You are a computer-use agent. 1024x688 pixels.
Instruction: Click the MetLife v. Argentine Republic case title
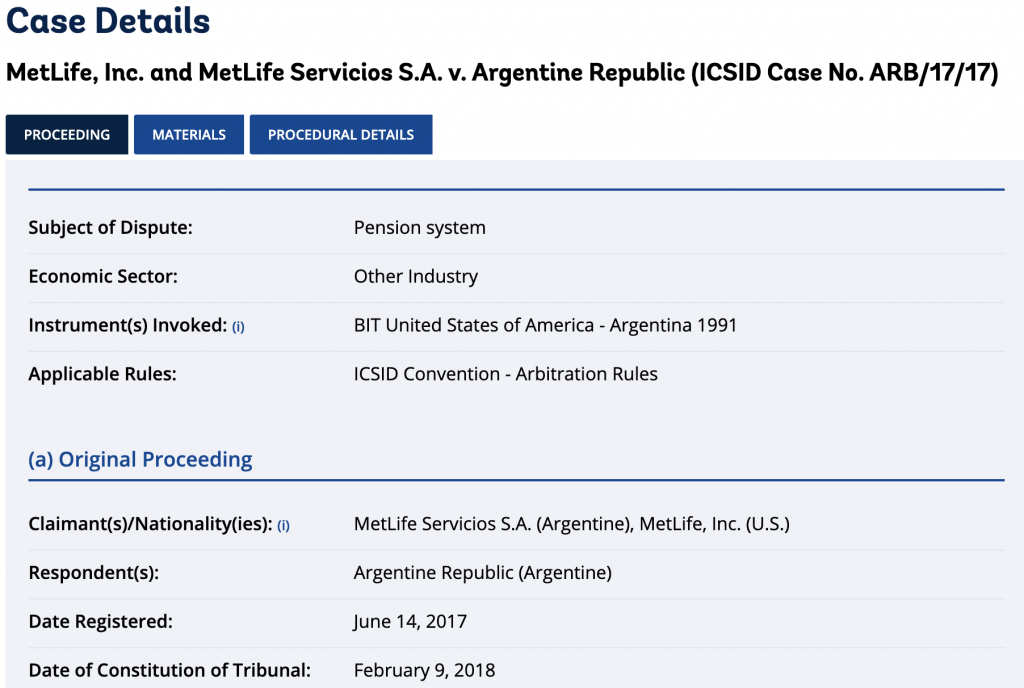(x=502, y=72)
